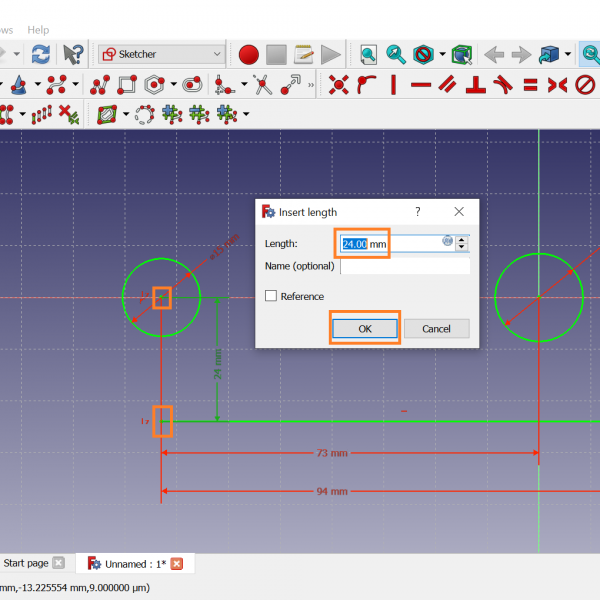Click the red Record macro button
600x600 pixels.
(x=249, y=54)
